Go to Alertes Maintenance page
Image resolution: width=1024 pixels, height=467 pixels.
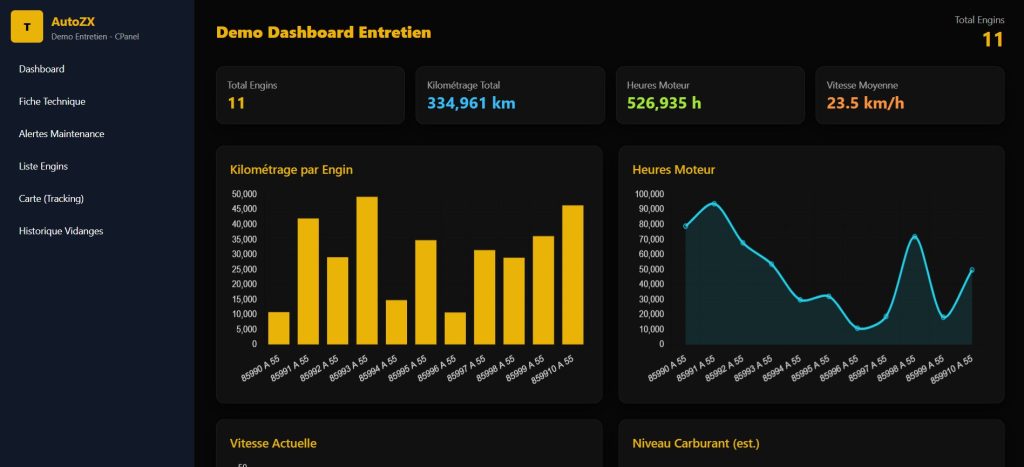(61, 134)
